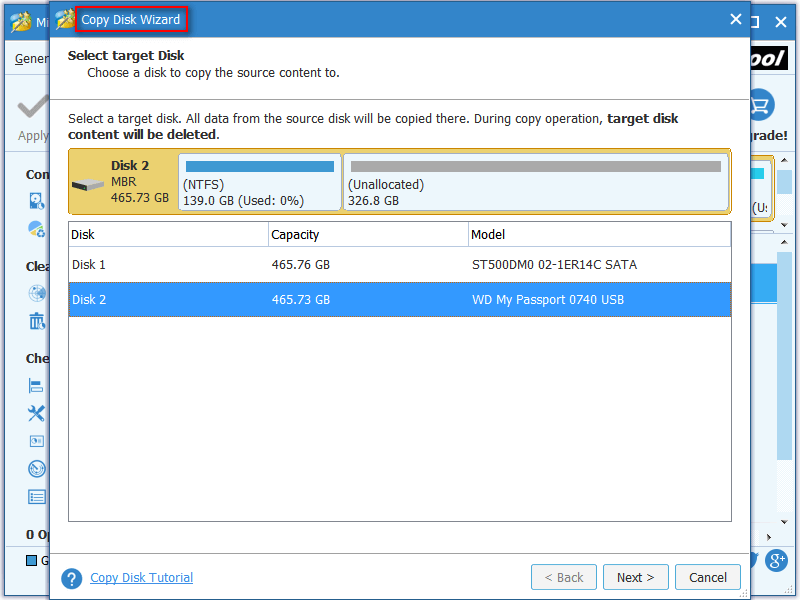Image resolution: width=800 pixels, height=600 pixels.
Task: Click the Apply checkmark in main window
Action: [33, 106]
